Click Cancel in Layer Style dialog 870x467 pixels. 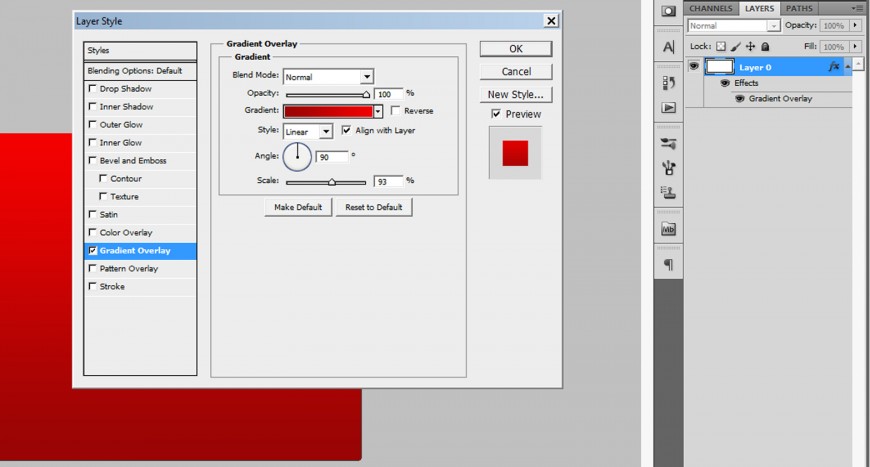516,72
